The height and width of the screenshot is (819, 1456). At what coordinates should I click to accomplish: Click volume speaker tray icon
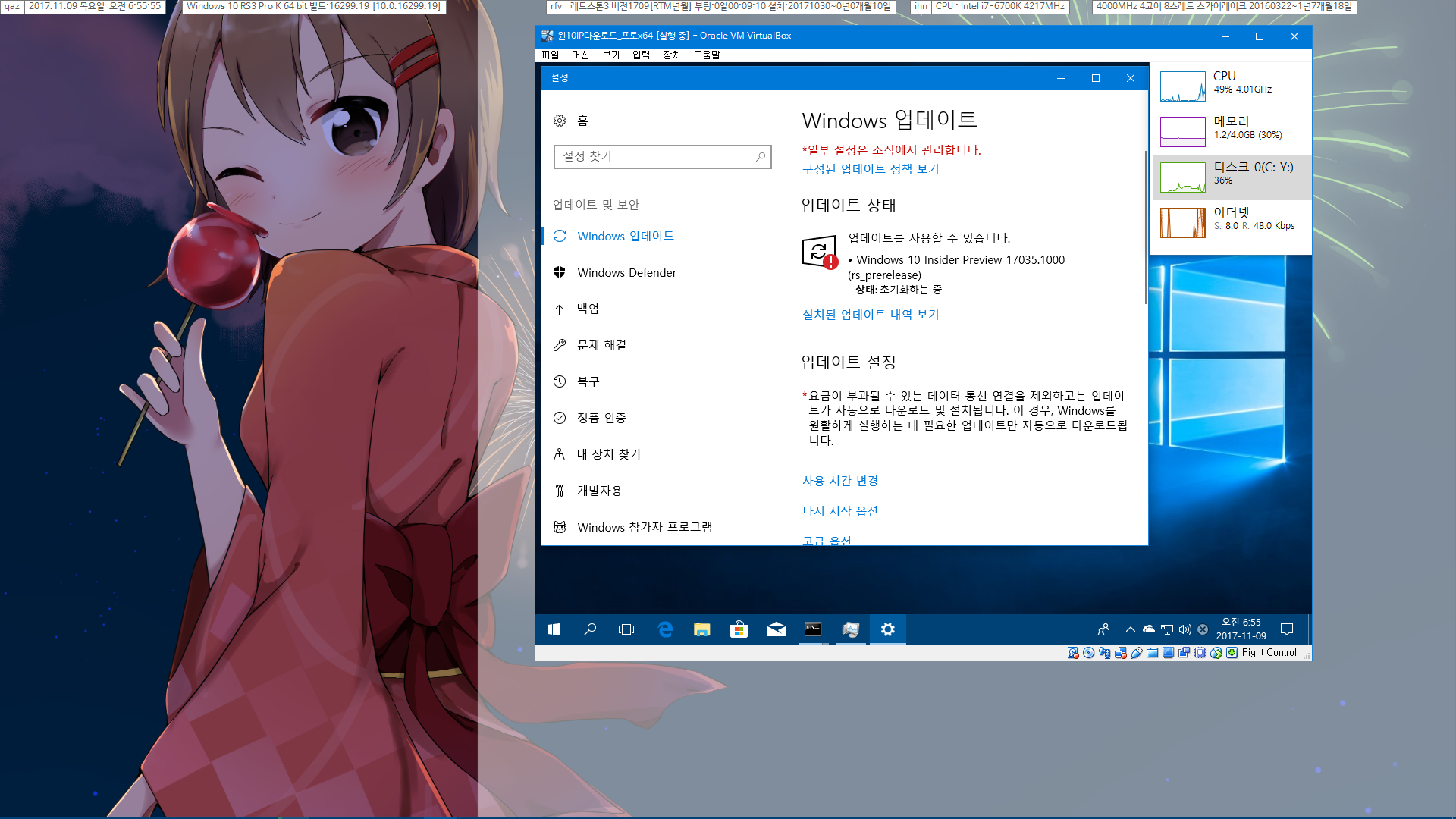click(x=1185, y=629)
